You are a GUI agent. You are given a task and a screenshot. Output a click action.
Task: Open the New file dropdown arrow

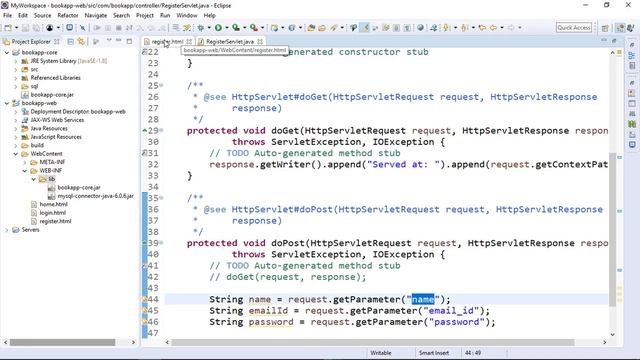16,28
